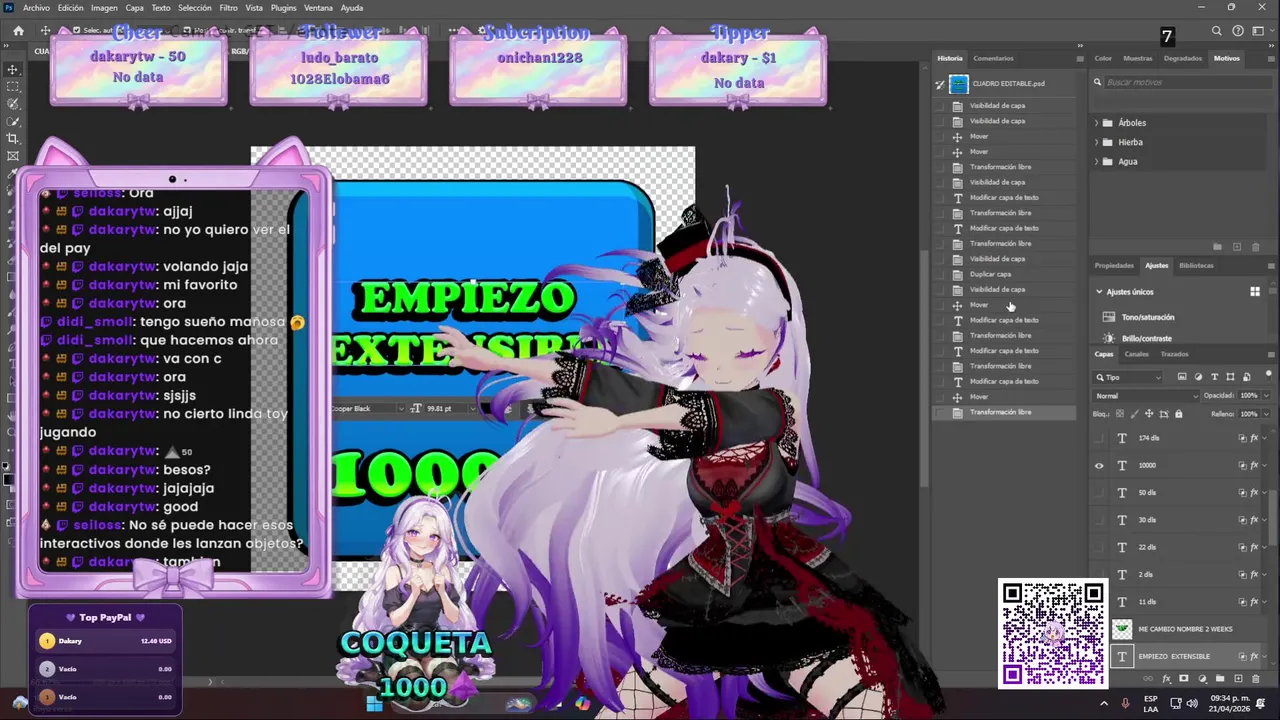This screenshot has height=720, width=1280.
Task: Select the Move tool in the toolbar
Action: click(x=13, y=69)
